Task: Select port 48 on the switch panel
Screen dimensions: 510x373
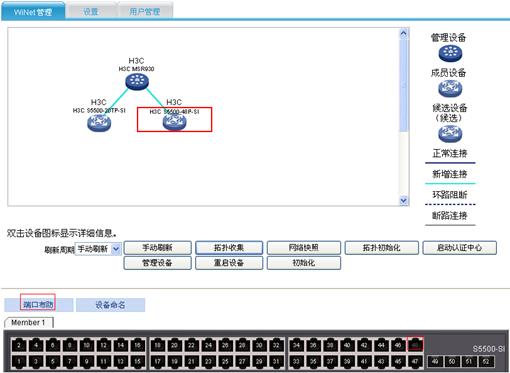Action: (415, 344)
